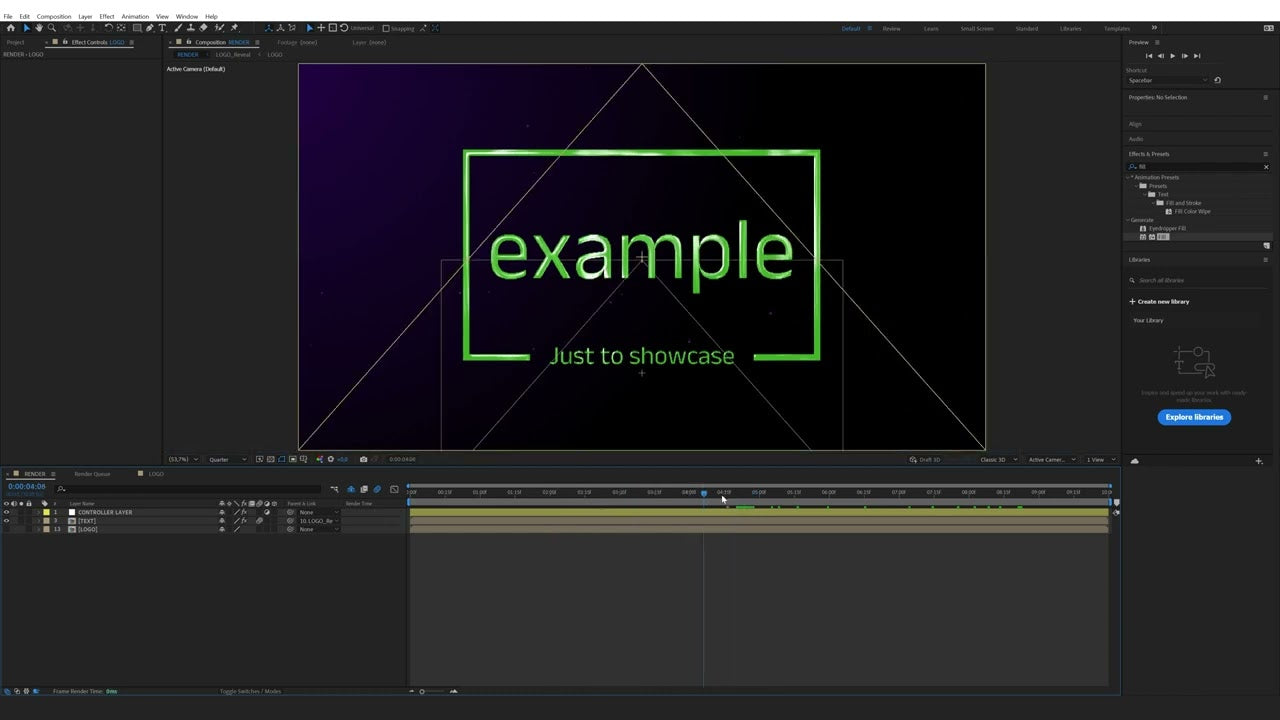Screen dimensions: 1280x720
Task: Open the magnification ratio dropdown
Action: [183, 459]
